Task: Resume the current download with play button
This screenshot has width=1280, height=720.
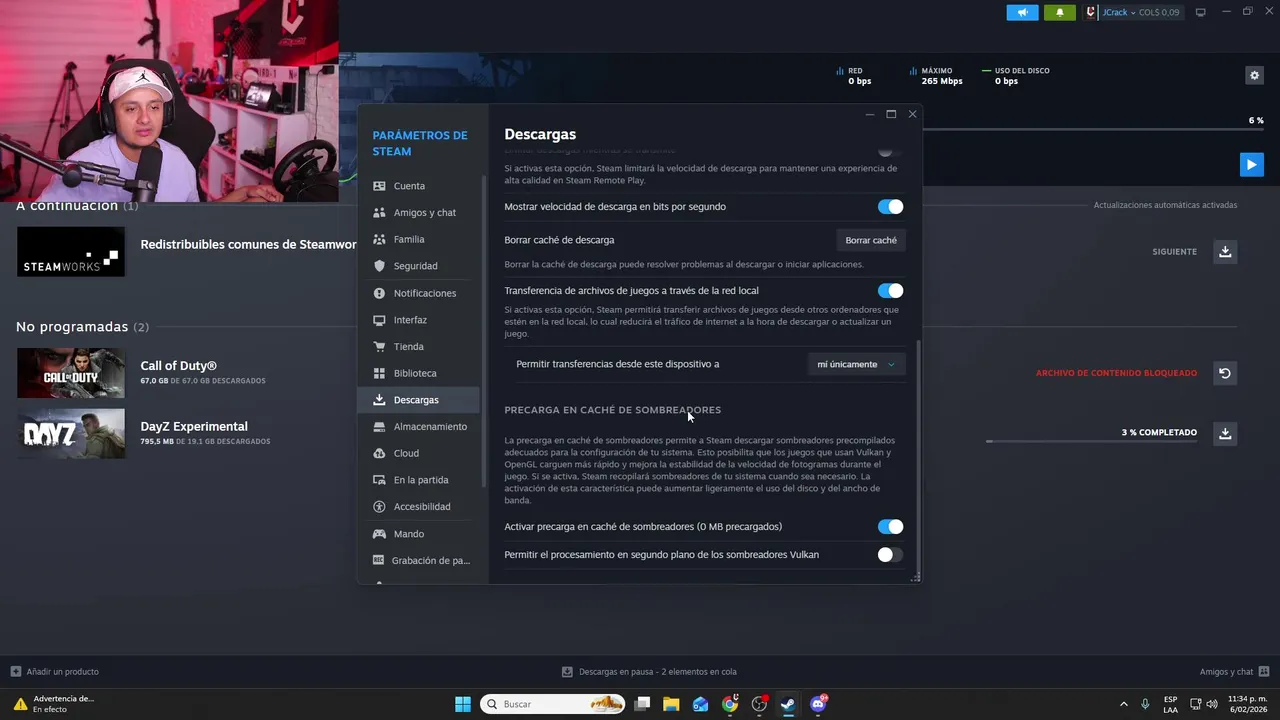Action: point(1251,164)
